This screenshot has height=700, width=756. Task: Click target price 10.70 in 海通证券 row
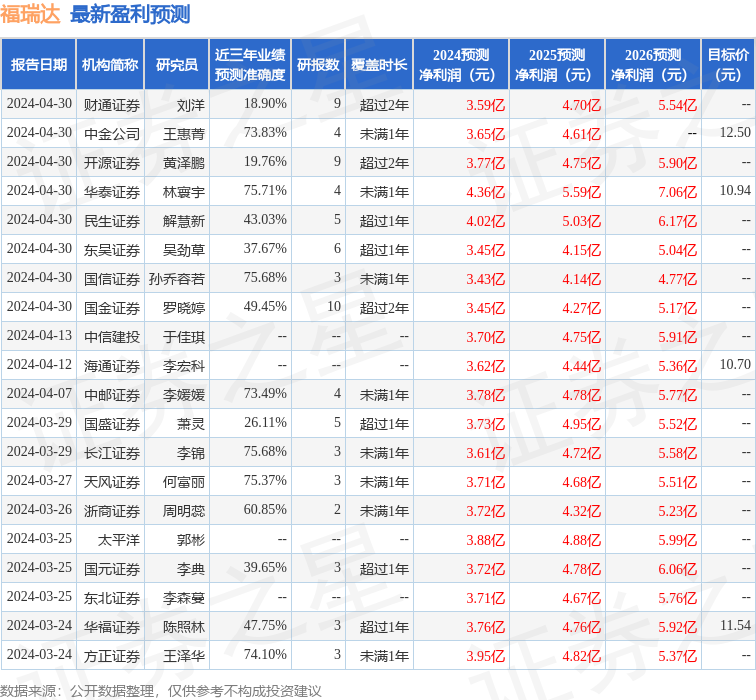(735, 364)
